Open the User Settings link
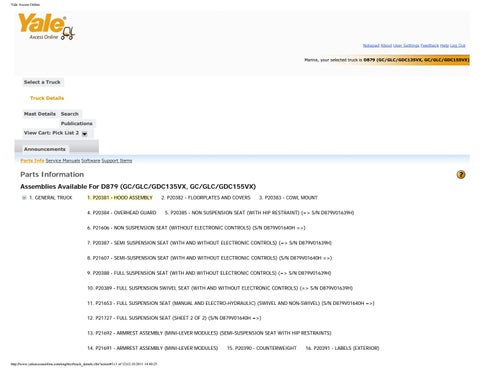Viewport: 480px width, 371px height. pyautogui.click(x=406, y=45)
